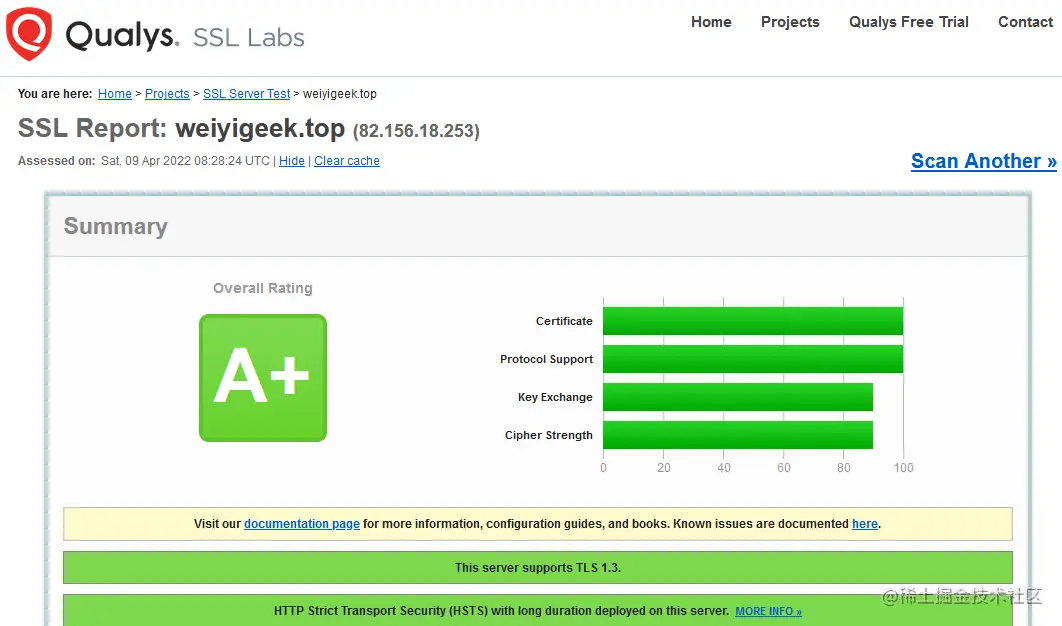Click Home in the breadcrumb trail
Viewport: 1062px width, 626px height.
click(114, 93)
